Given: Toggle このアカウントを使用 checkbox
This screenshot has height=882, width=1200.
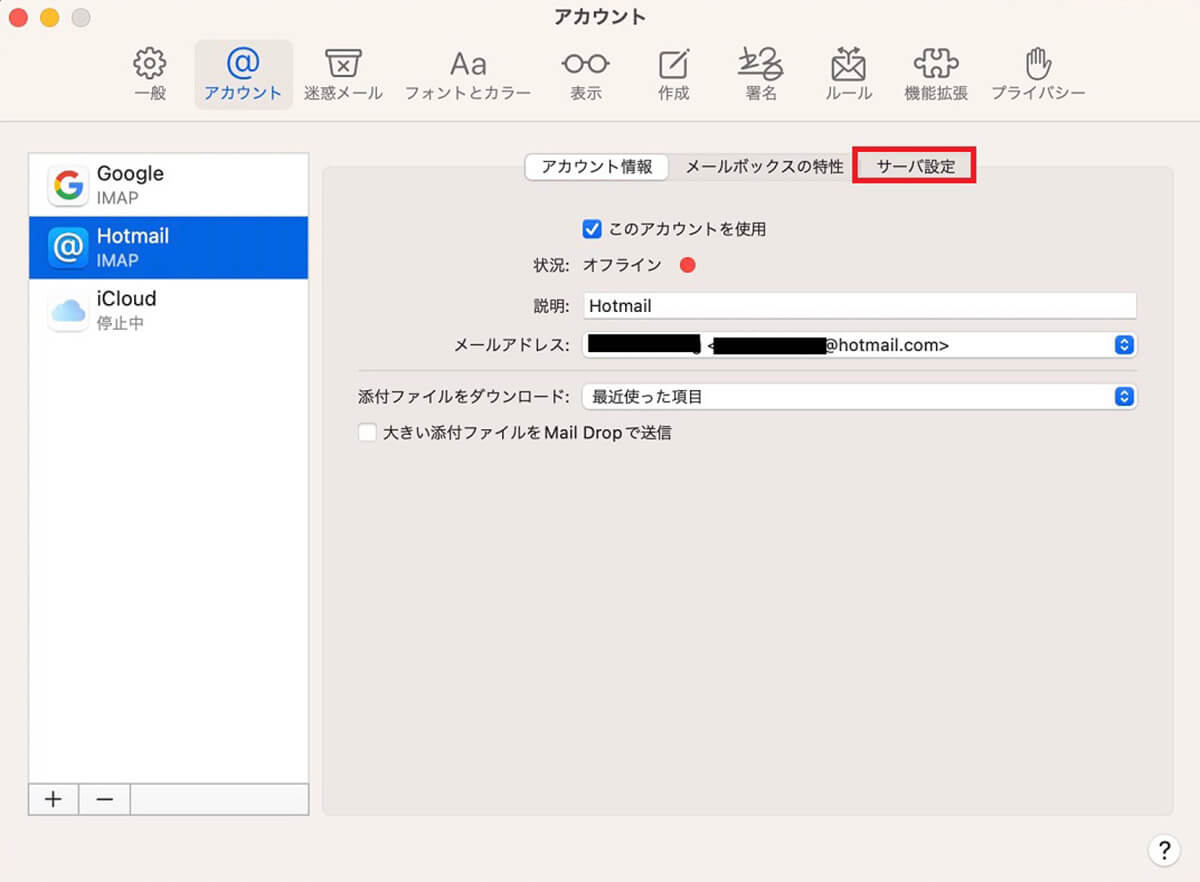Looking at the screenshot, I should point(592,229).
